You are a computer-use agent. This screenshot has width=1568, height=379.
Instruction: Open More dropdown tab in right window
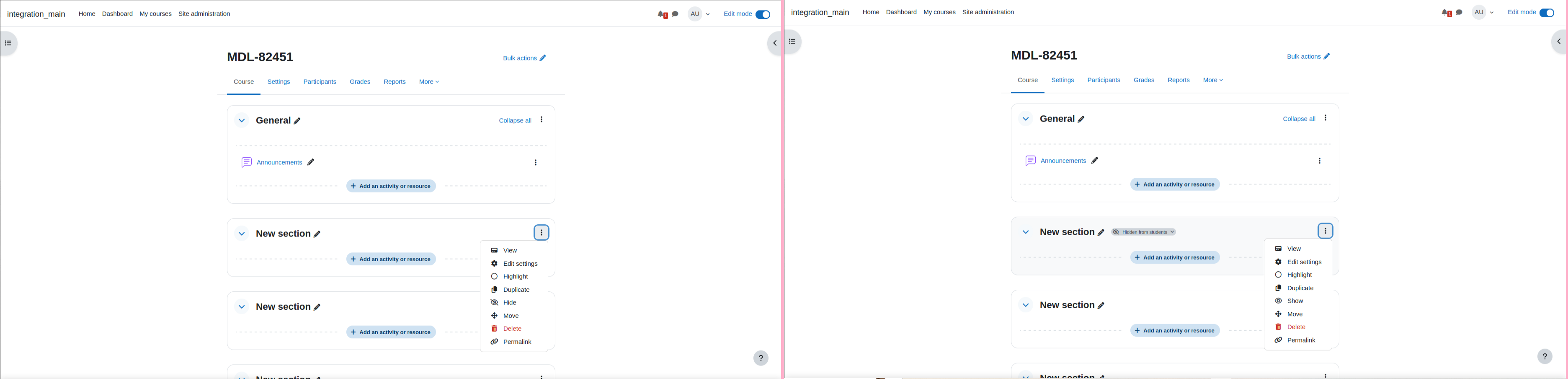(1212, 80)
